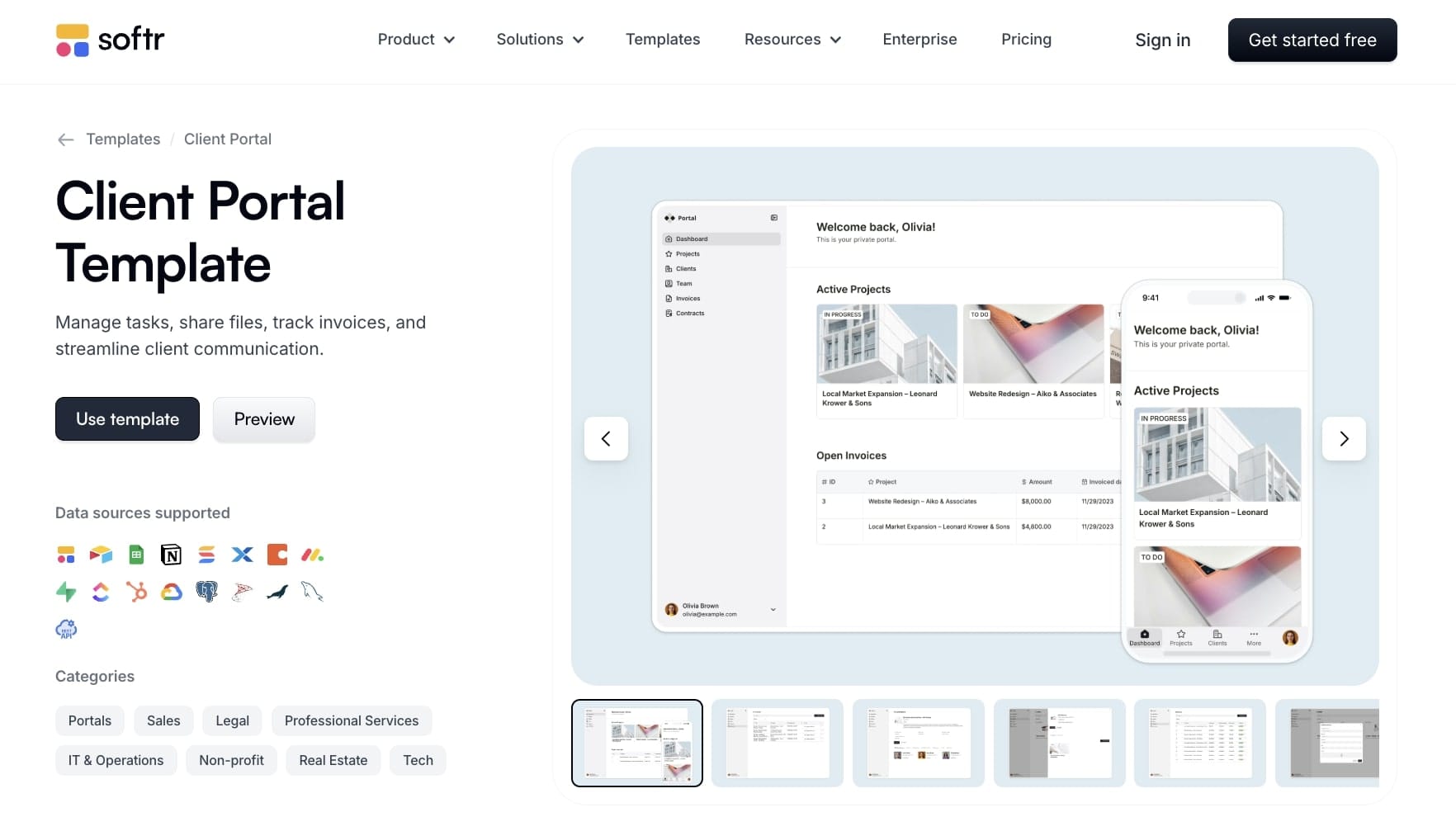Select the Real Estate category tag
This screenshot has width=1456, height=817.
[x=333, y=760]
